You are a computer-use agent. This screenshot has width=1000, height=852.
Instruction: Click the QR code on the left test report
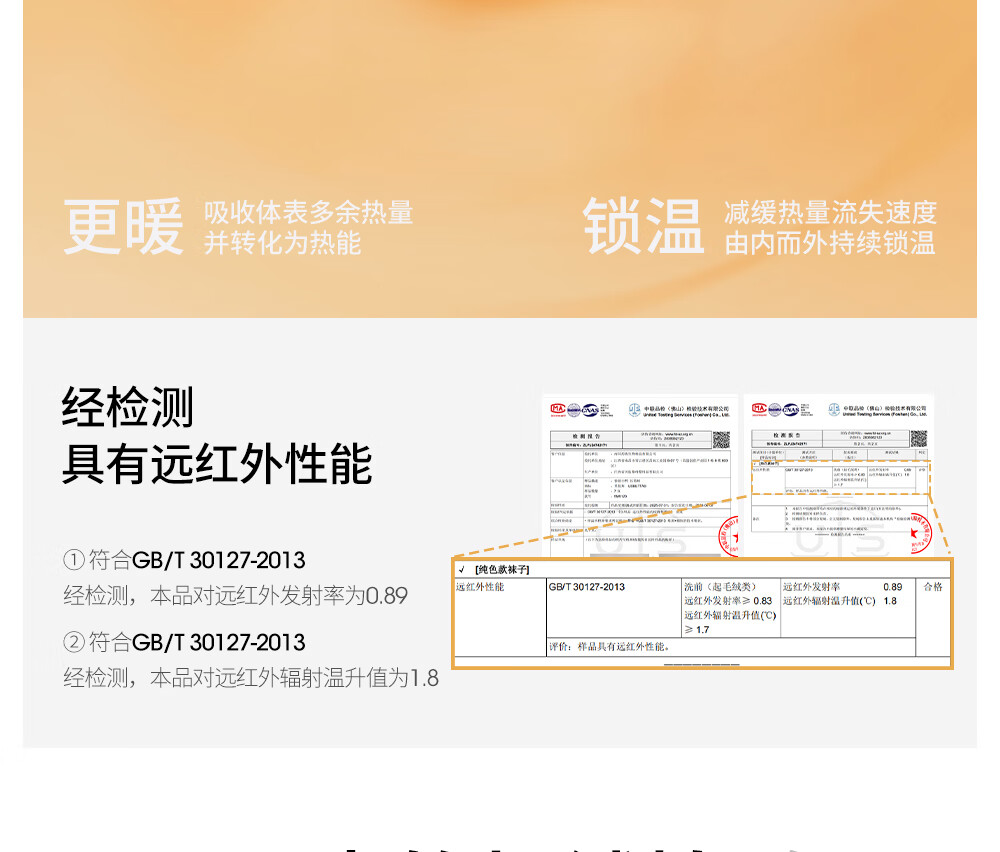[x=720, y=438]
